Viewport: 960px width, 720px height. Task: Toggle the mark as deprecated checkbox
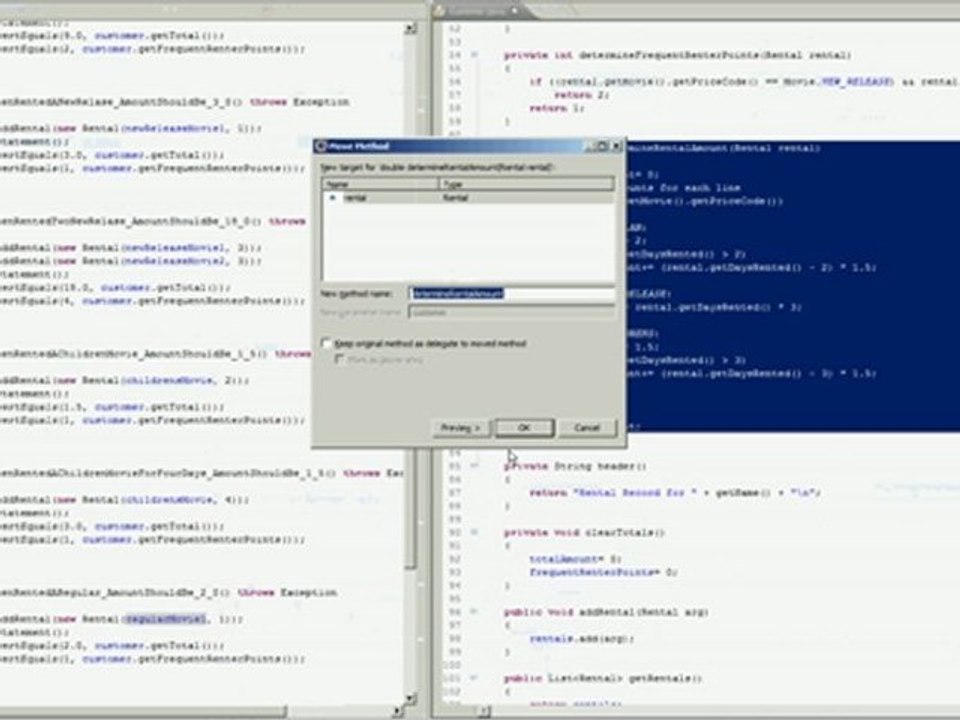click(x=339, y=359)
